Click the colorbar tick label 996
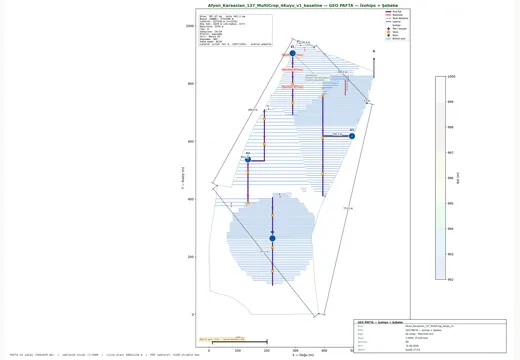The image size is (520, 360). 450,178
